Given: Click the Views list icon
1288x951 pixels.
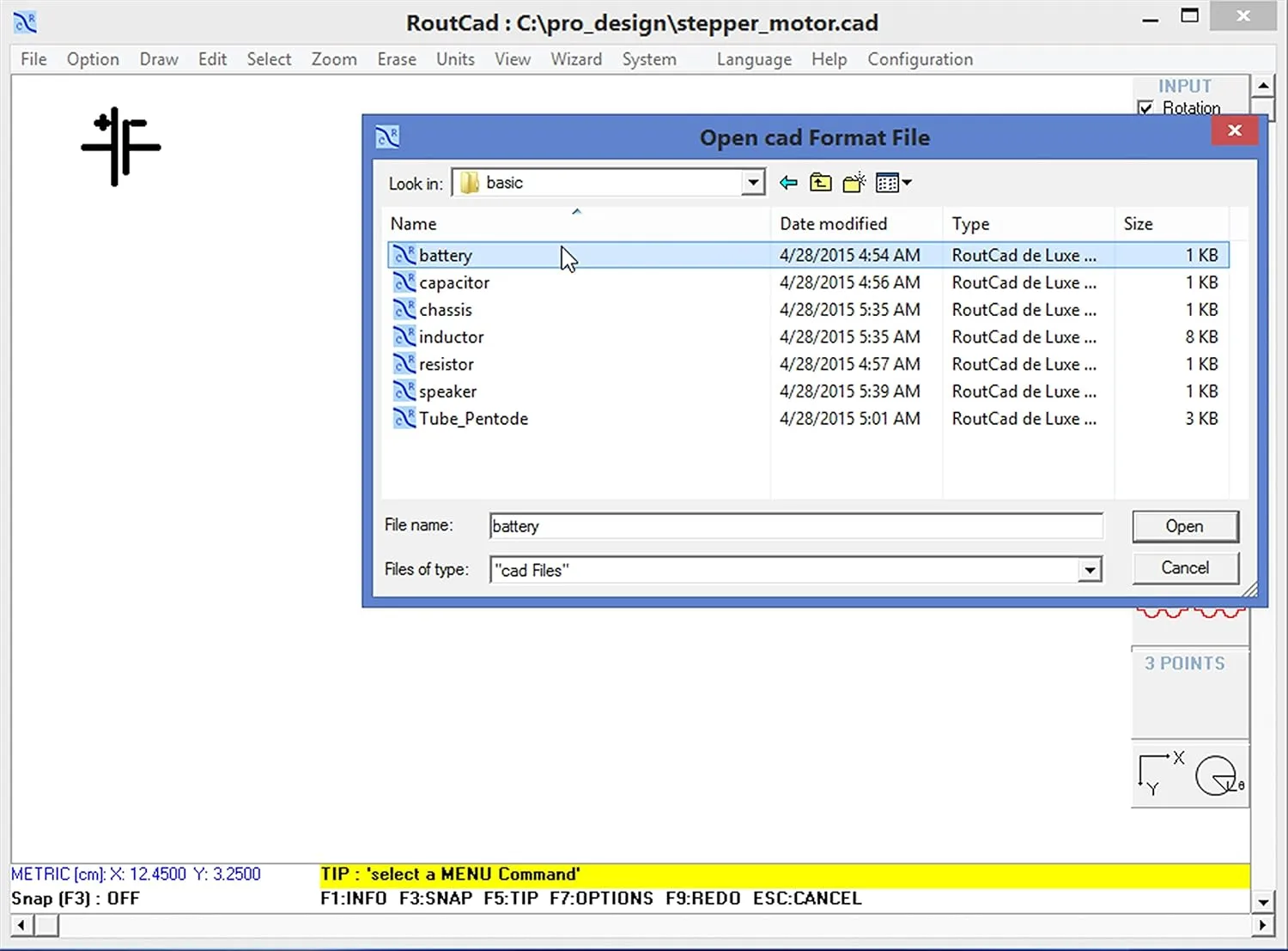Looking at the screenshot, I should [x=887, y=182].
